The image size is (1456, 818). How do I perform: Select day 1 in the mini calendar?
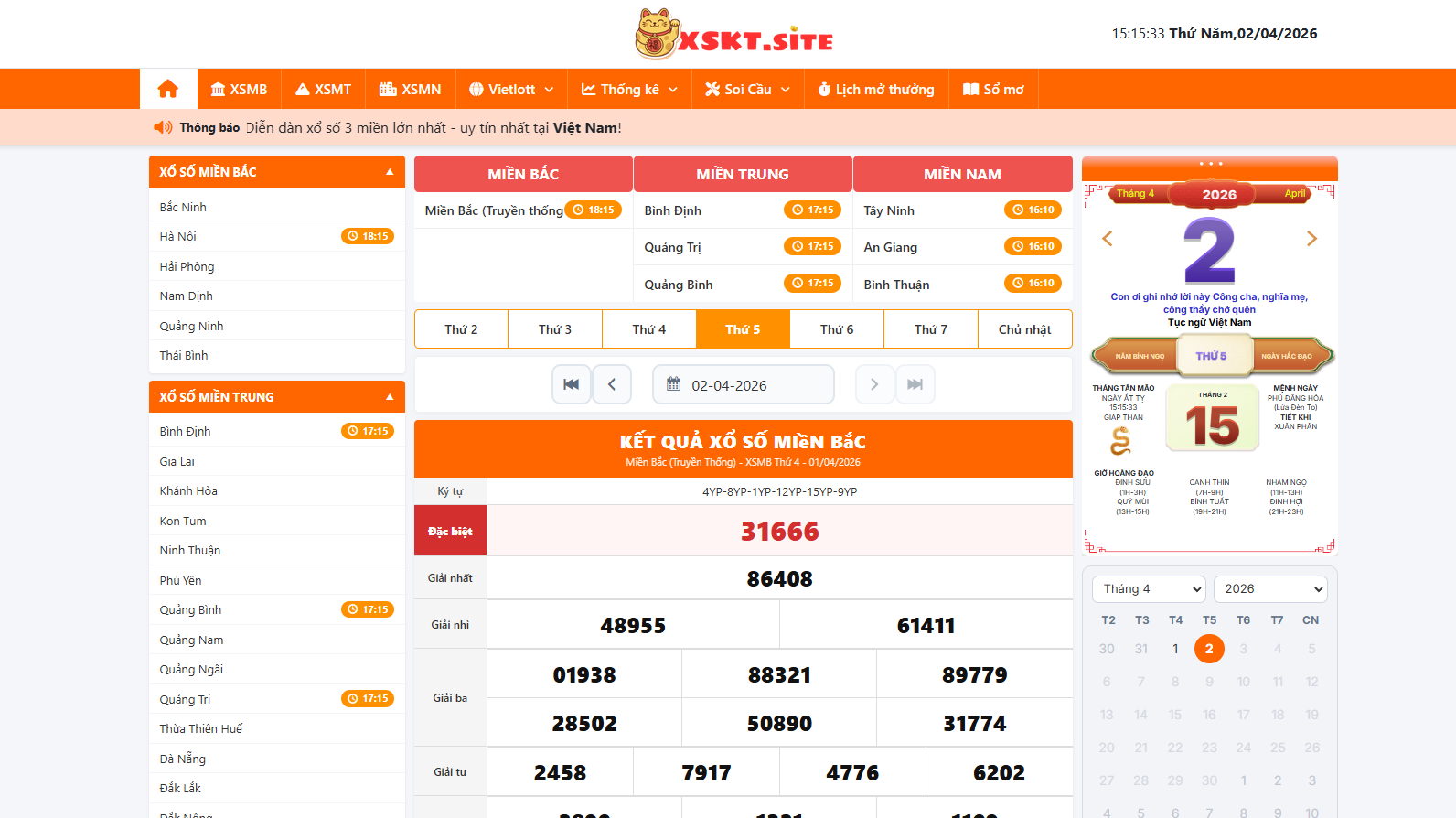1175,649
